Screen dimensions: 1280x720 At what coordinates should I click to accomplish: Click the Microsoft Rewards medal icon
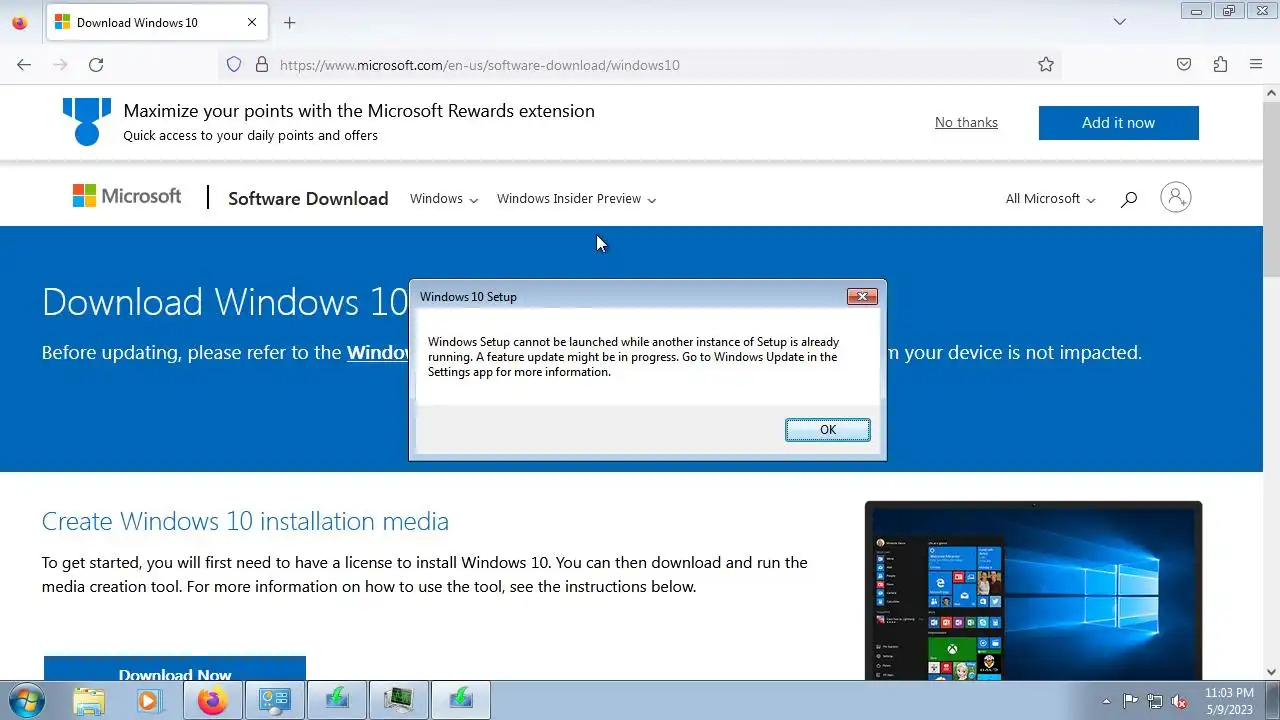point(87,122)
